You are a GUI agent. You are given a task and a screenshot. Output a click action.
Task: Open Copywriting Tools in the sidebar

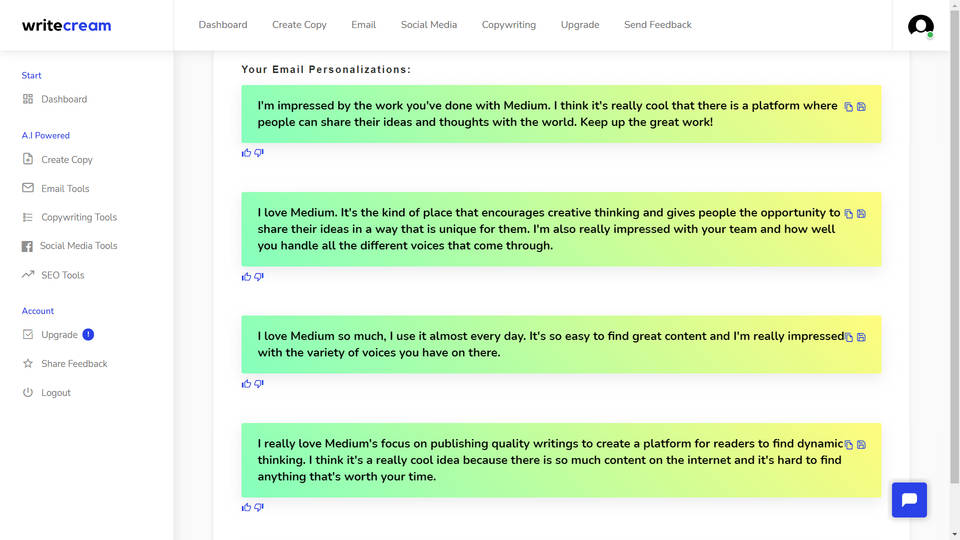78,217
